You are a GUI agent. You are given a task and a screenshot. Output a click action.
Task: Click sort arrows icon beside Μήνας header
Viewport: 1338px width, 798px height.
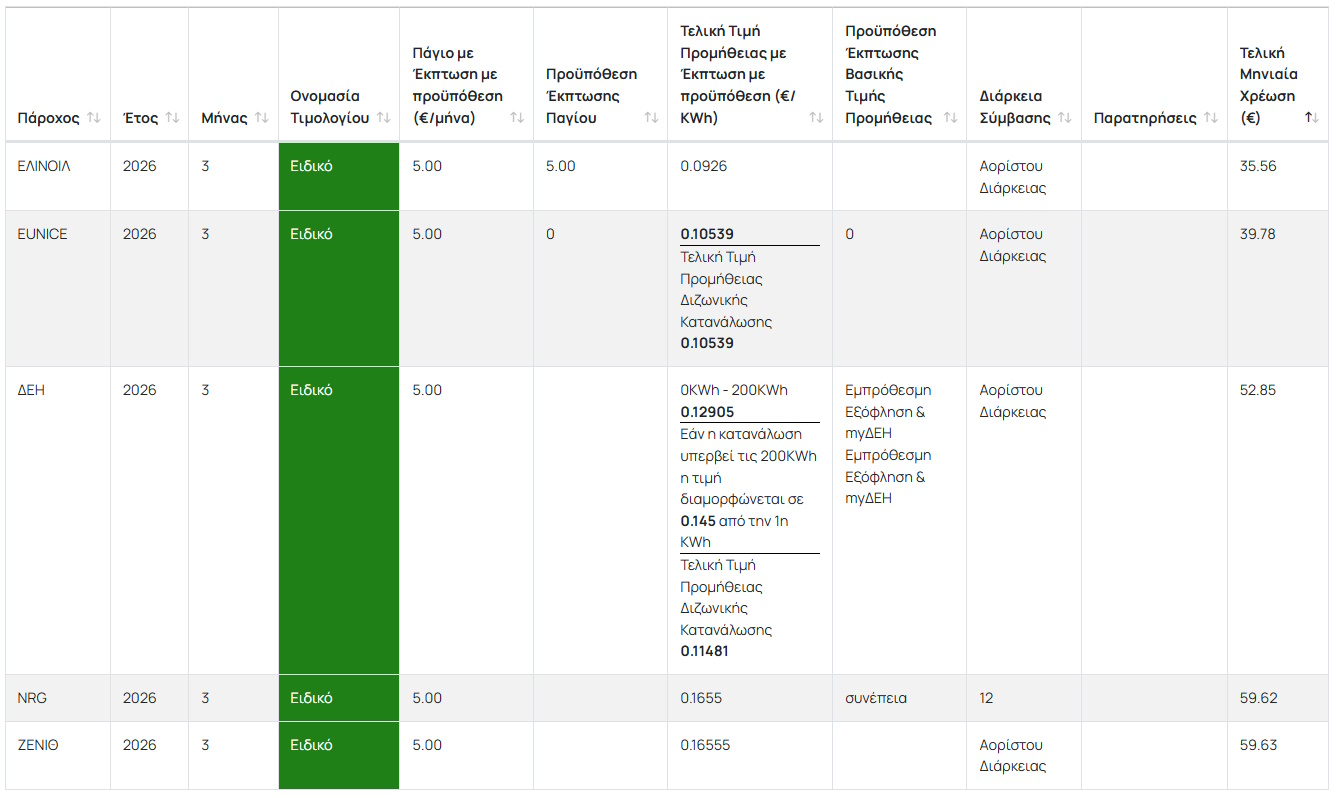click(x=262, y=118)
